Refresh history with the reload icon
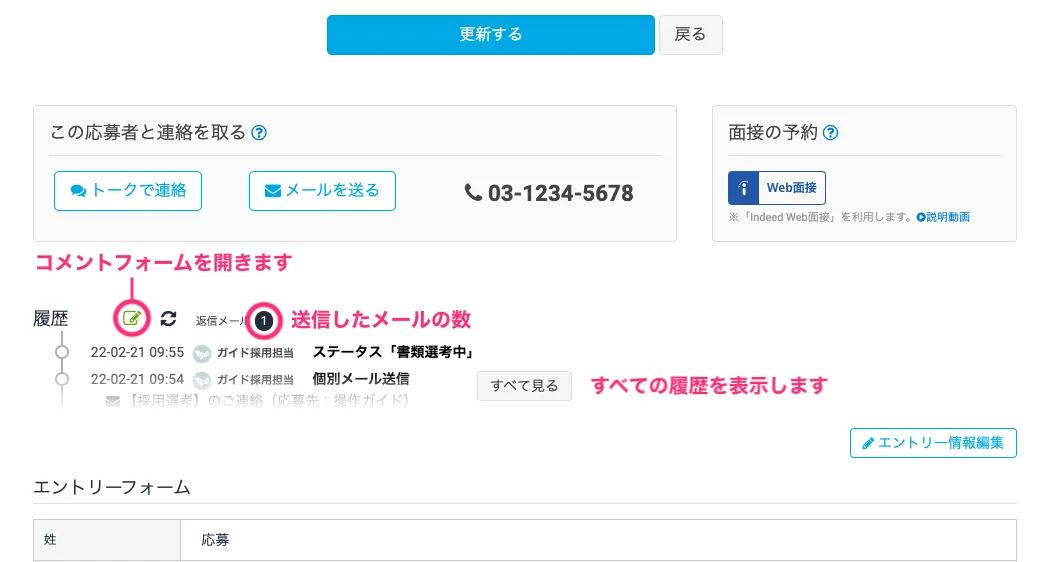Image resolution: width=1052 pixels, height=562 pixels. click(168, 319)
